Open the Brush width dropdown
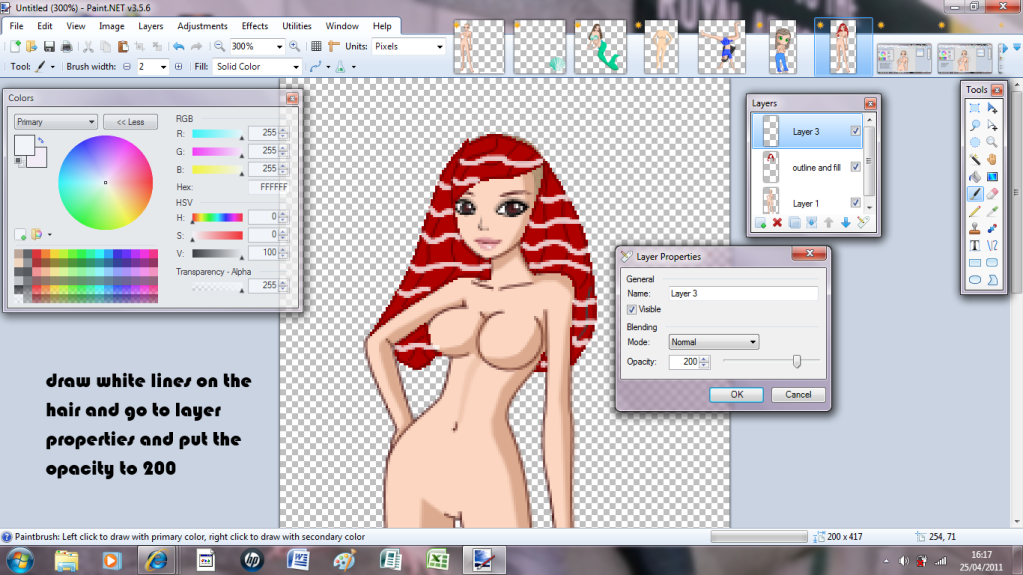1023x575 pixels. click(x=163, y=67)
